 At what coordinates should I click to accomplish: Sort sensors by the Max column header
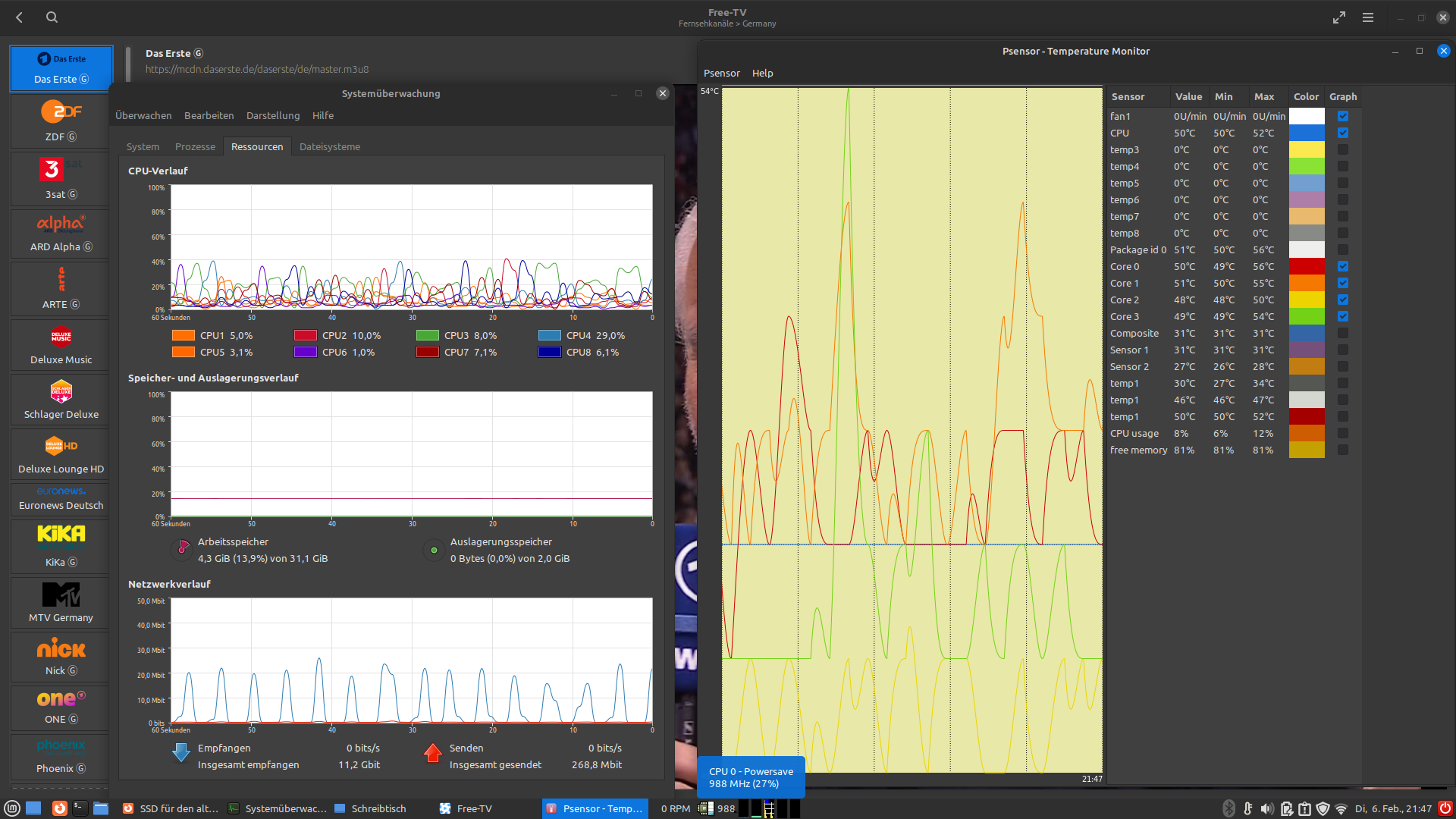pyautogui.click(x=1263, y=96)
